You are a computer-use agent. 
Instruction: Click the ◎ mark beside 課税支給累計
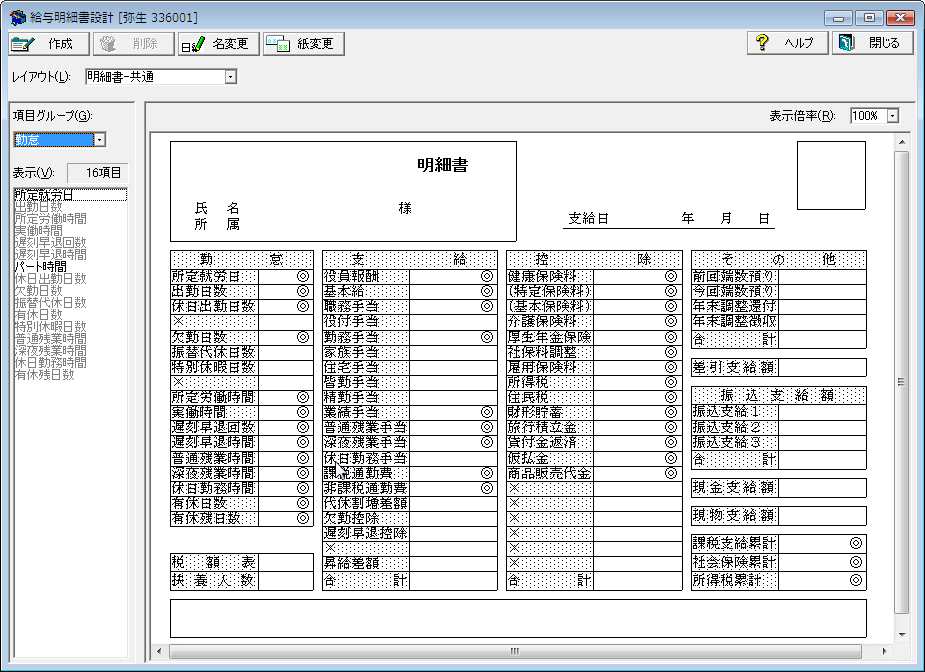pyautogui.click(x=855, y=543)
